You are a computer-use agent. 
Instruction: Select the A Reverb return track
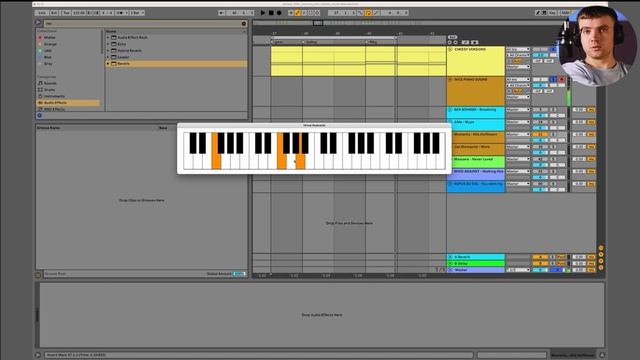[476, 257]
